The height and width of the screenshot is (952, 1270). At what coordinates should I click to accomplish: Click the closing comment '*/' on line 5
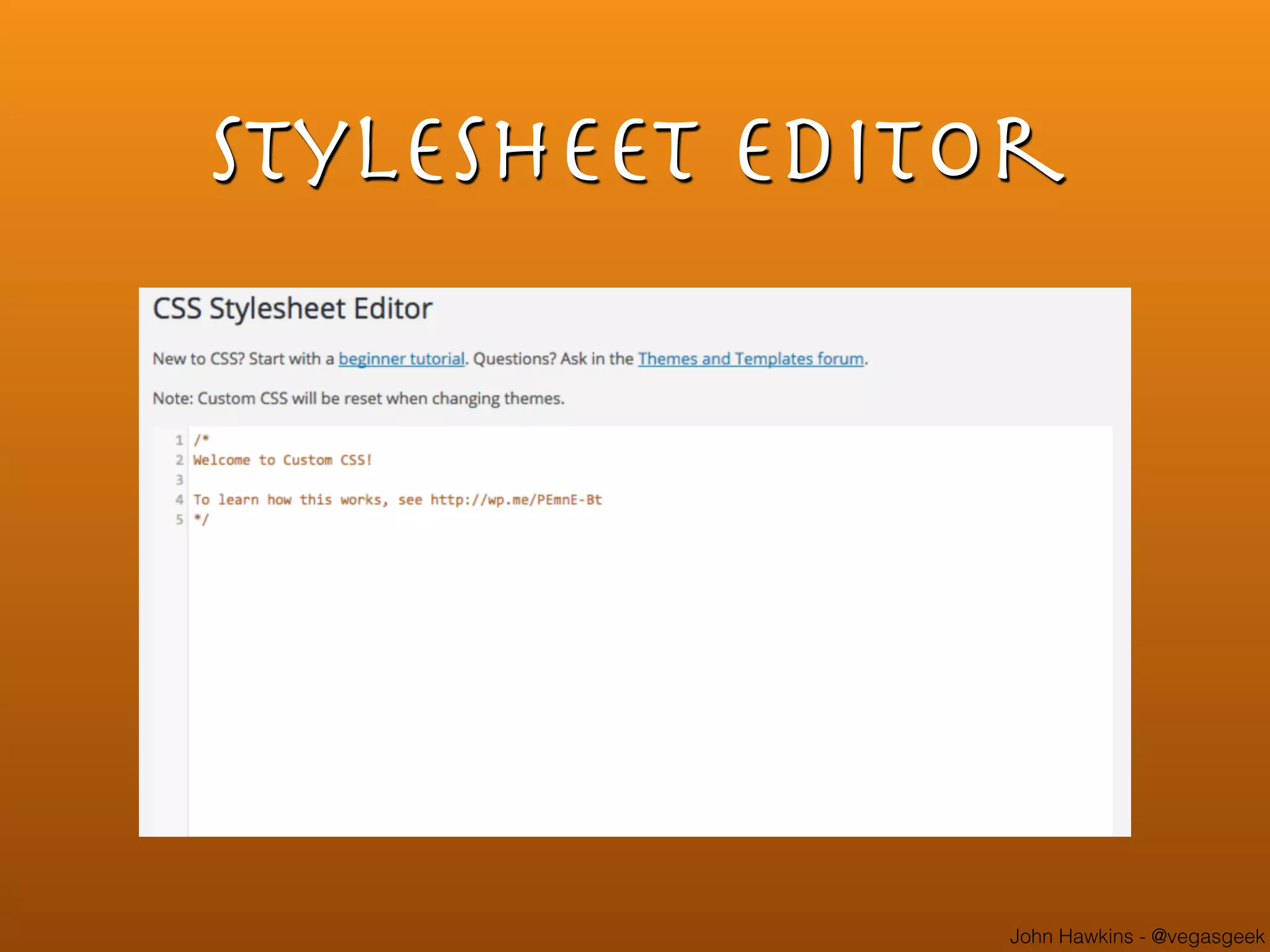pos(201,519)
